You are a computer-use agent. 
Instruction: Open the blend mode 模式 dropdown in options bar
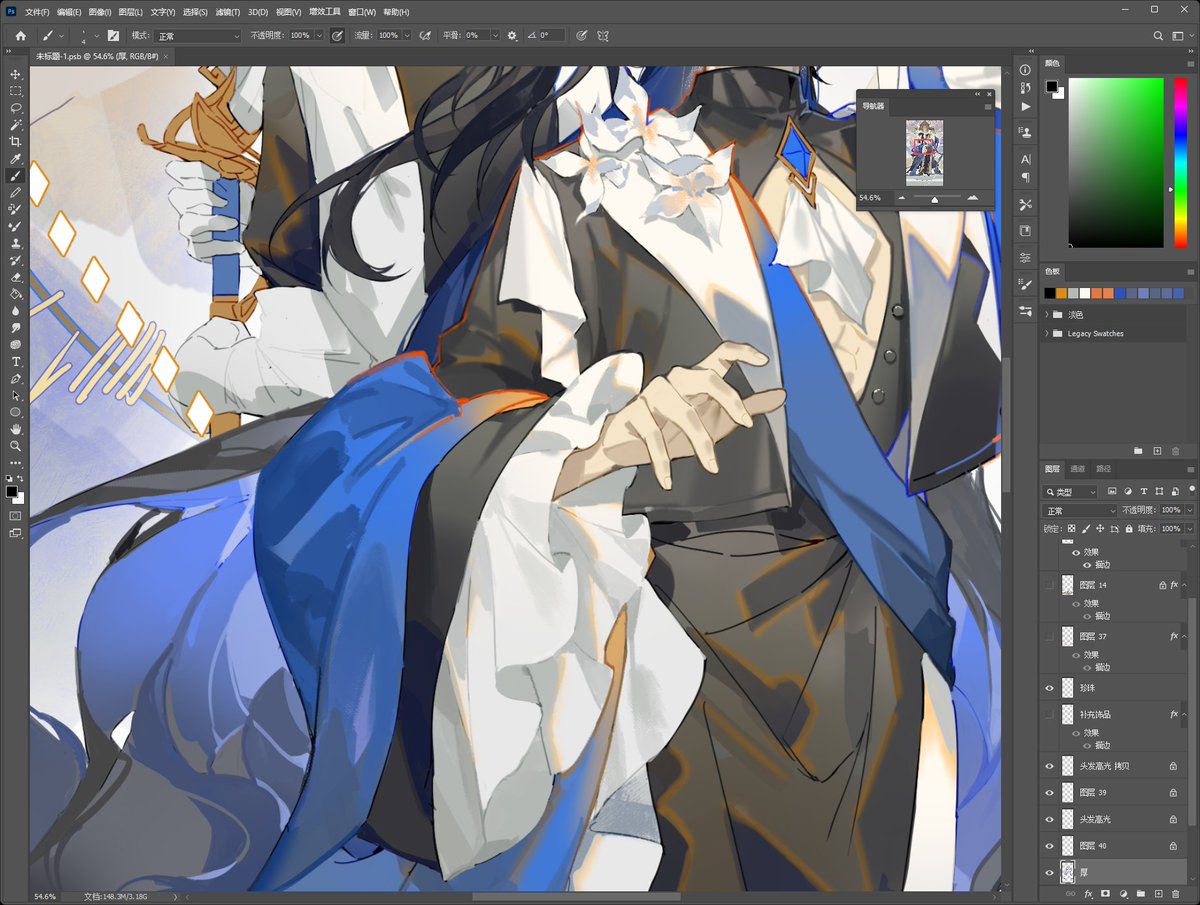198,35
